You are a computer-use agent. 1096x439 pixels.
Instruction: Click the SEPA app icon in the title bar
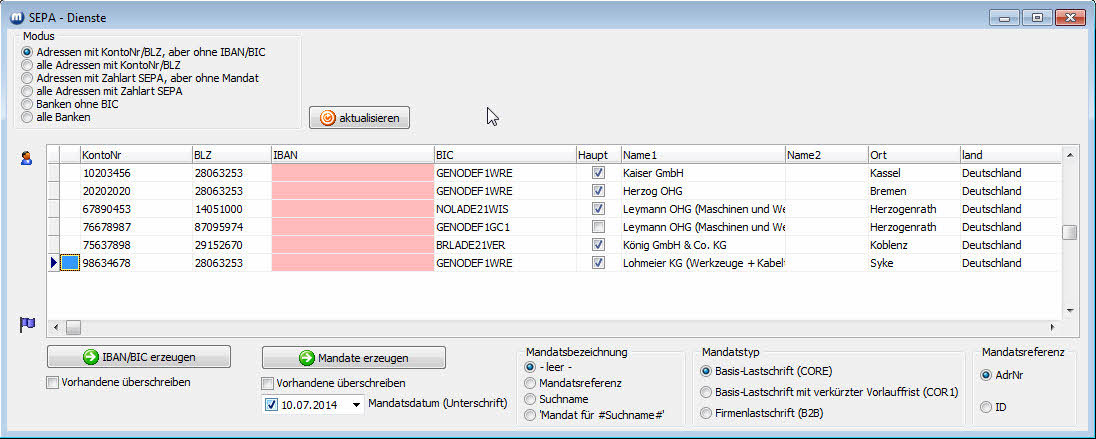[x=16, y=17]
